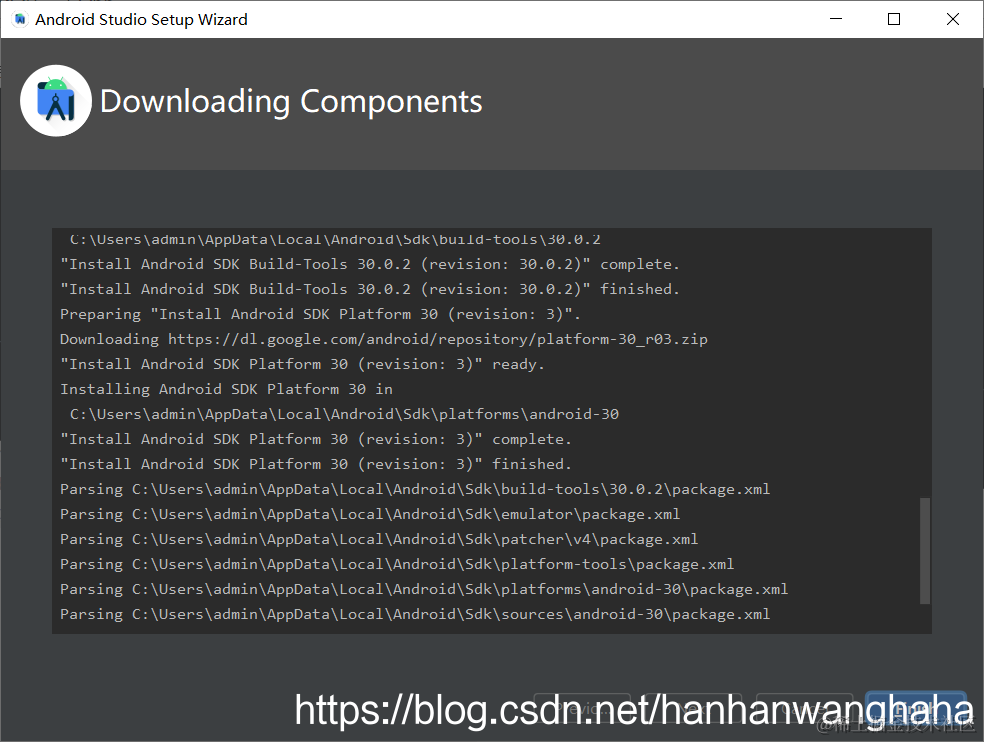Click the Parsing platforms\android-30\package.xml line
The width and height of the screenshot is (984, 742).
(424, 589)
